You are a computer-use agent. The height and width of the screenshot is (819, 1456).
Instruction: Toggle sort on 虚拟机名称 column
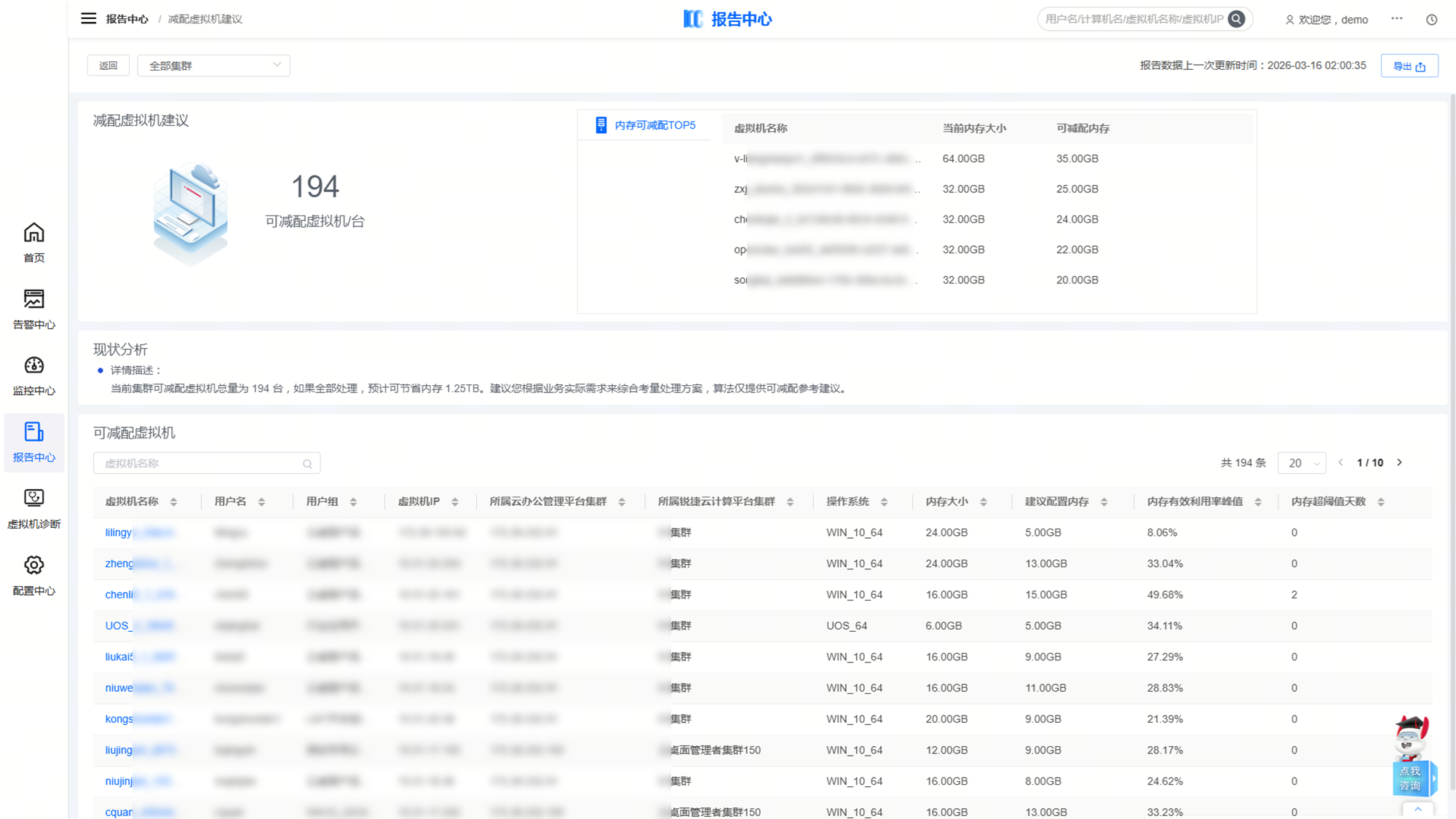point(173,502)
